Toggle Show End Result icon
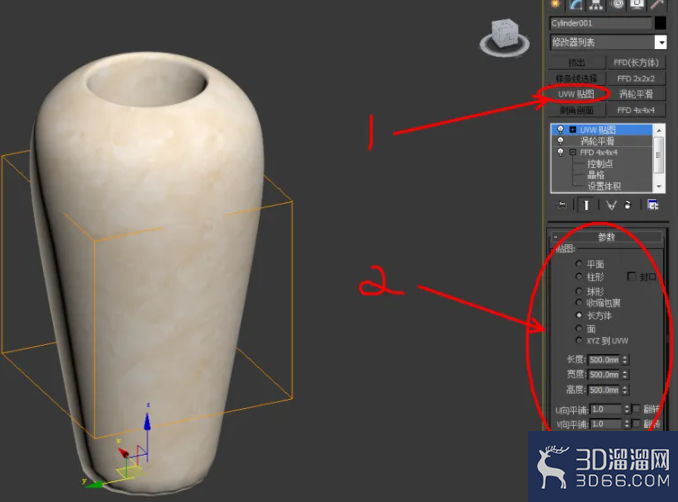Viewport: 678px width, 502px height. [x=586, y=205]
